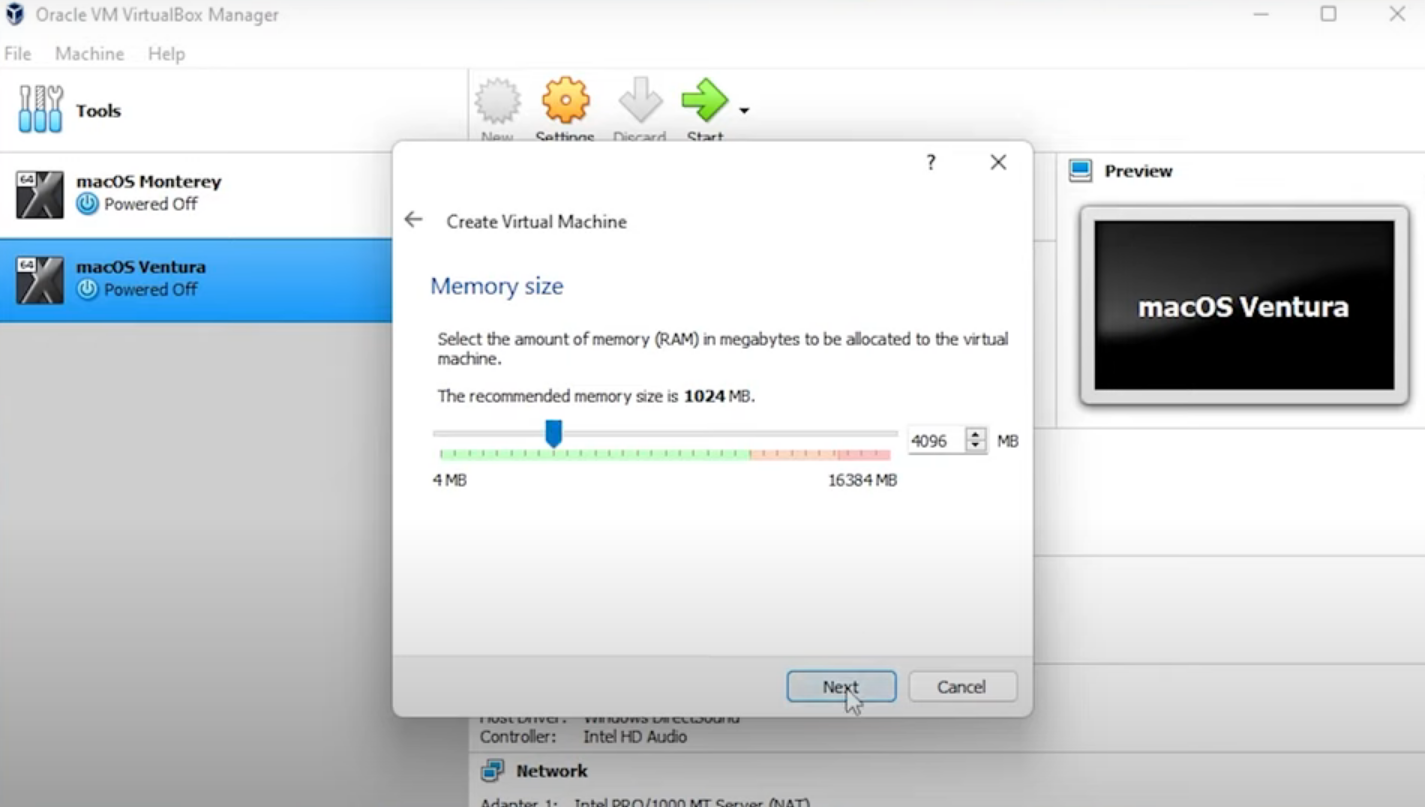Click the back arrow in the wizard

[x=413, y=220]
